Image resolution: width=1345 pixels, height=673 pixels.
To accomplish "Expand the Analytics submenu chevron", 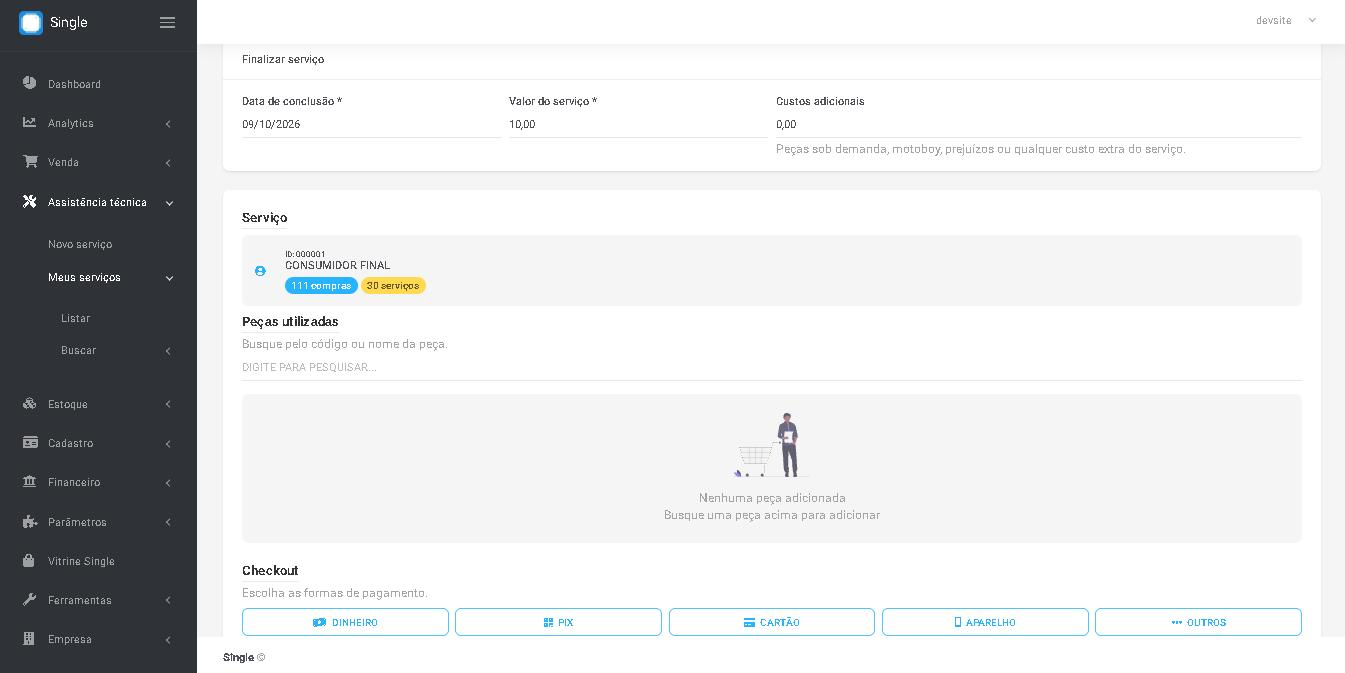I will coord(168,124).
